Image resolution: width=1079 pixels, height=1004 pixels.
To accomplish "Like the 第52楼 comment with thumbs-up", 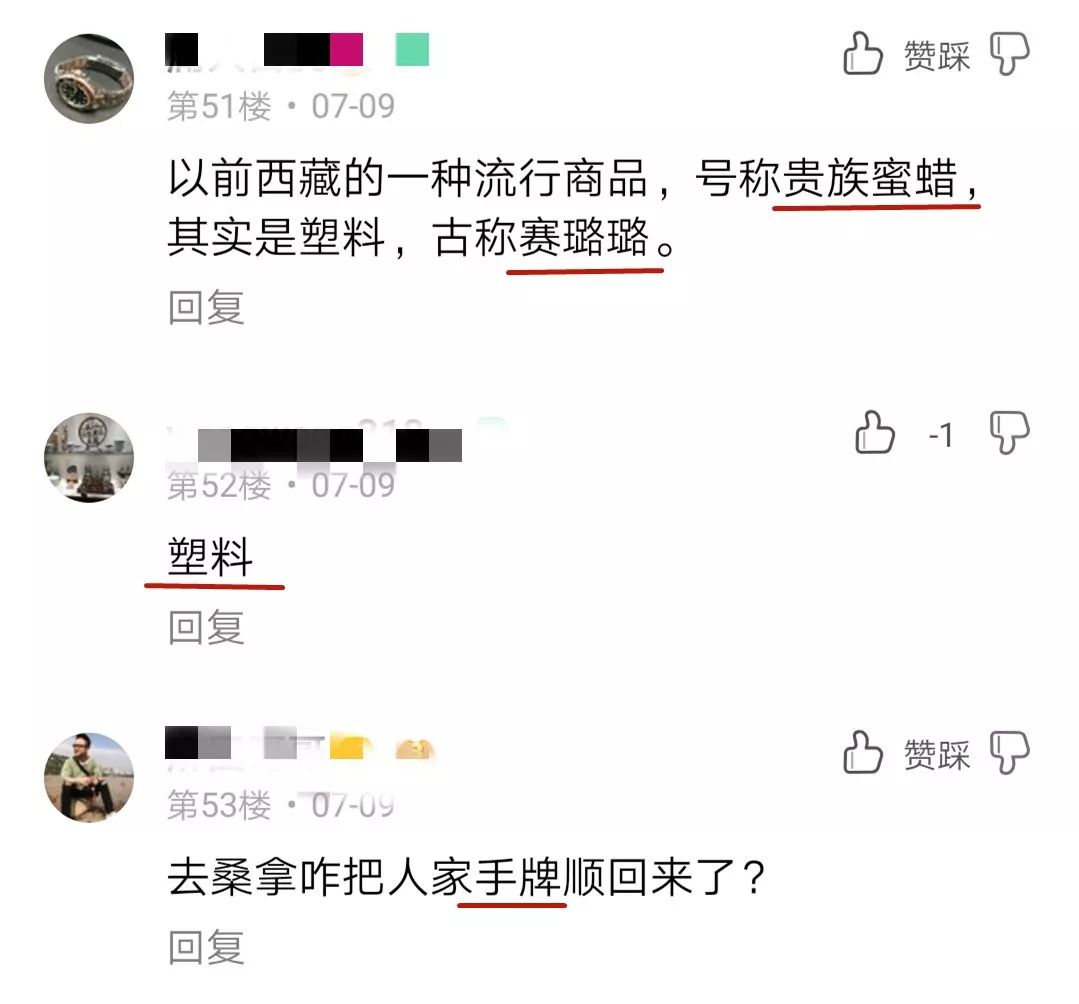I will coord(874,432).
